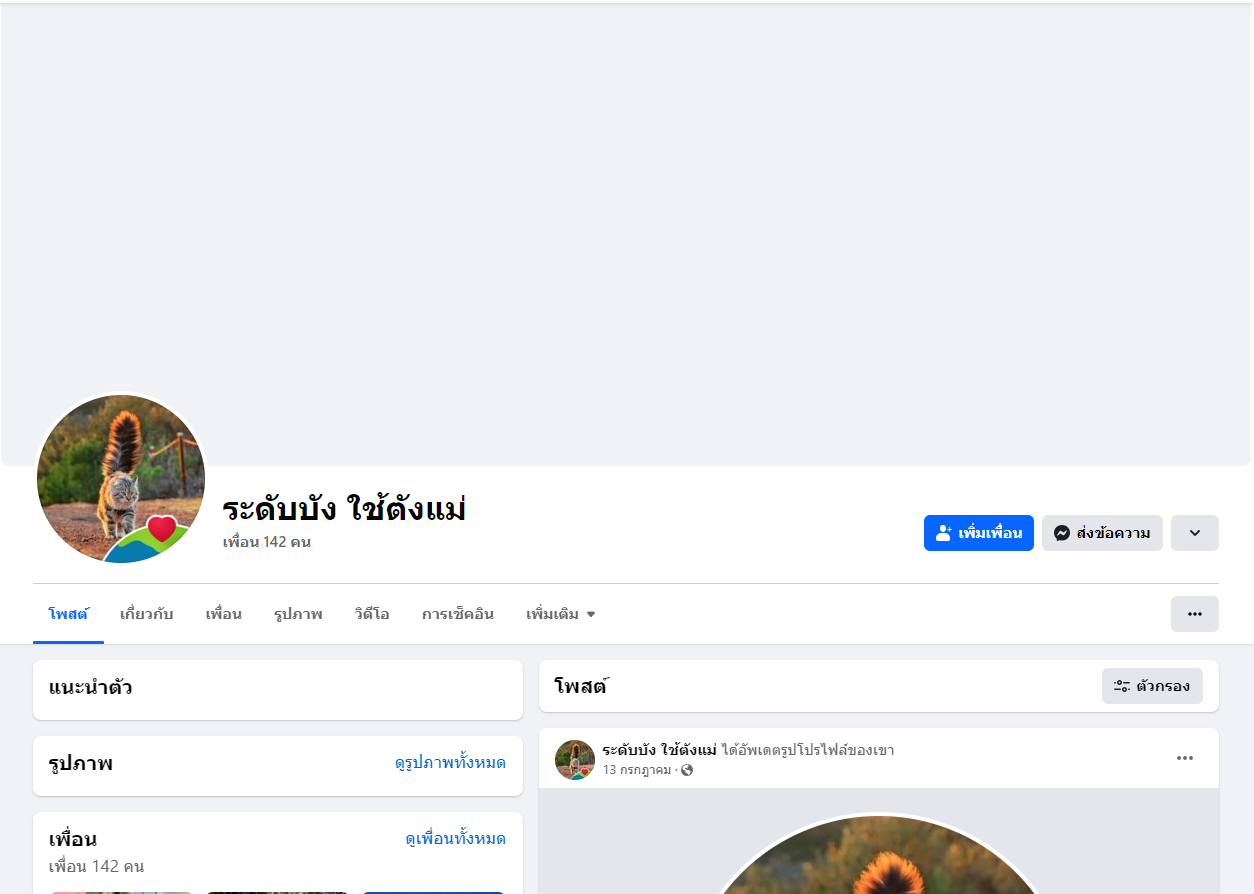
Task: Click the Messenger icon in ส่งข้อความ button
Action: [x=1062, y=533]
